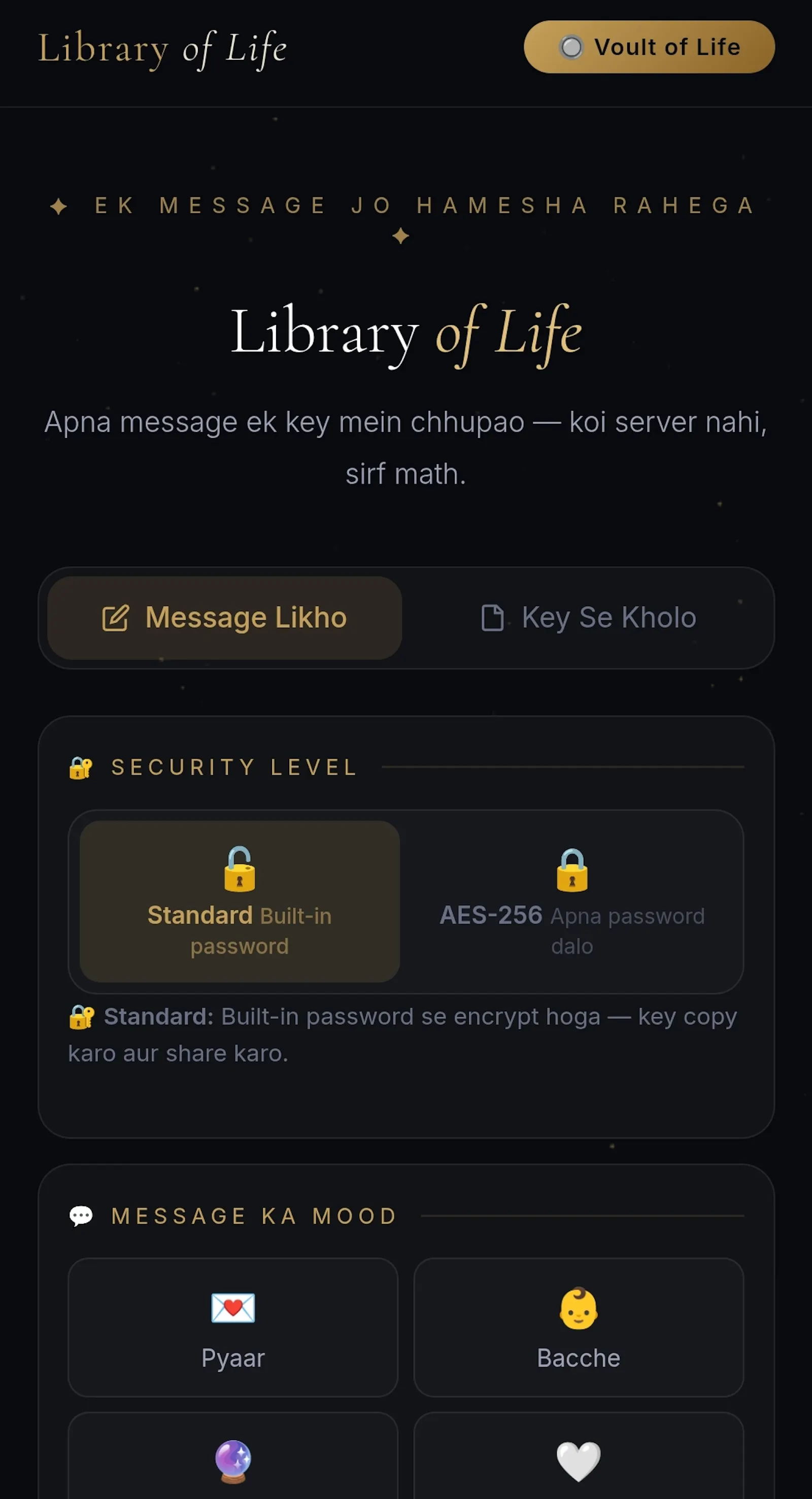This screenshot has width=812, height=1499.
Task: Select the white heart mood card
Action: (579, 1456)
